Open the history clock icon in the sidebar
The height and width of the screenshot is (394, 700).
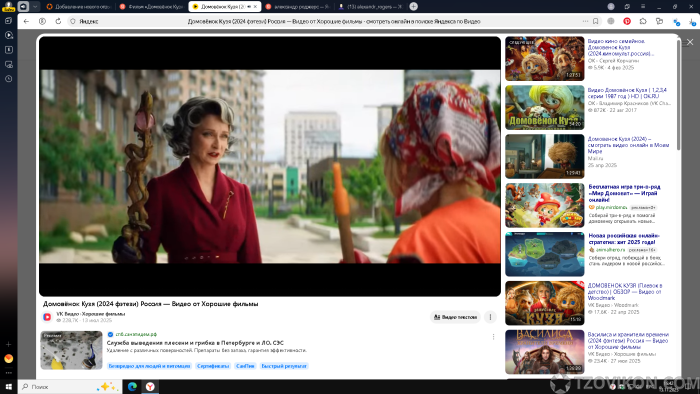coord(8,79)
